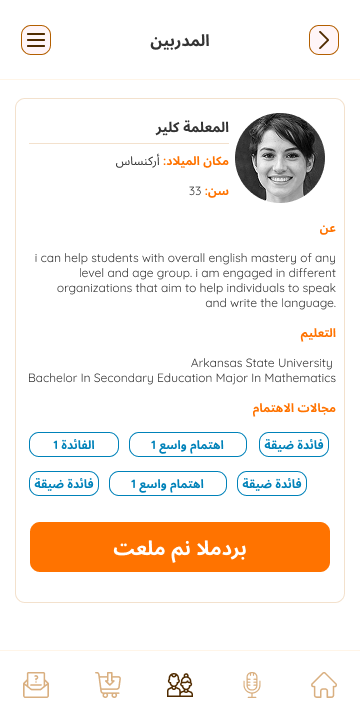Select the trainers people icon in bottom bar
The image size is (360, 720).
click(180, 685)
